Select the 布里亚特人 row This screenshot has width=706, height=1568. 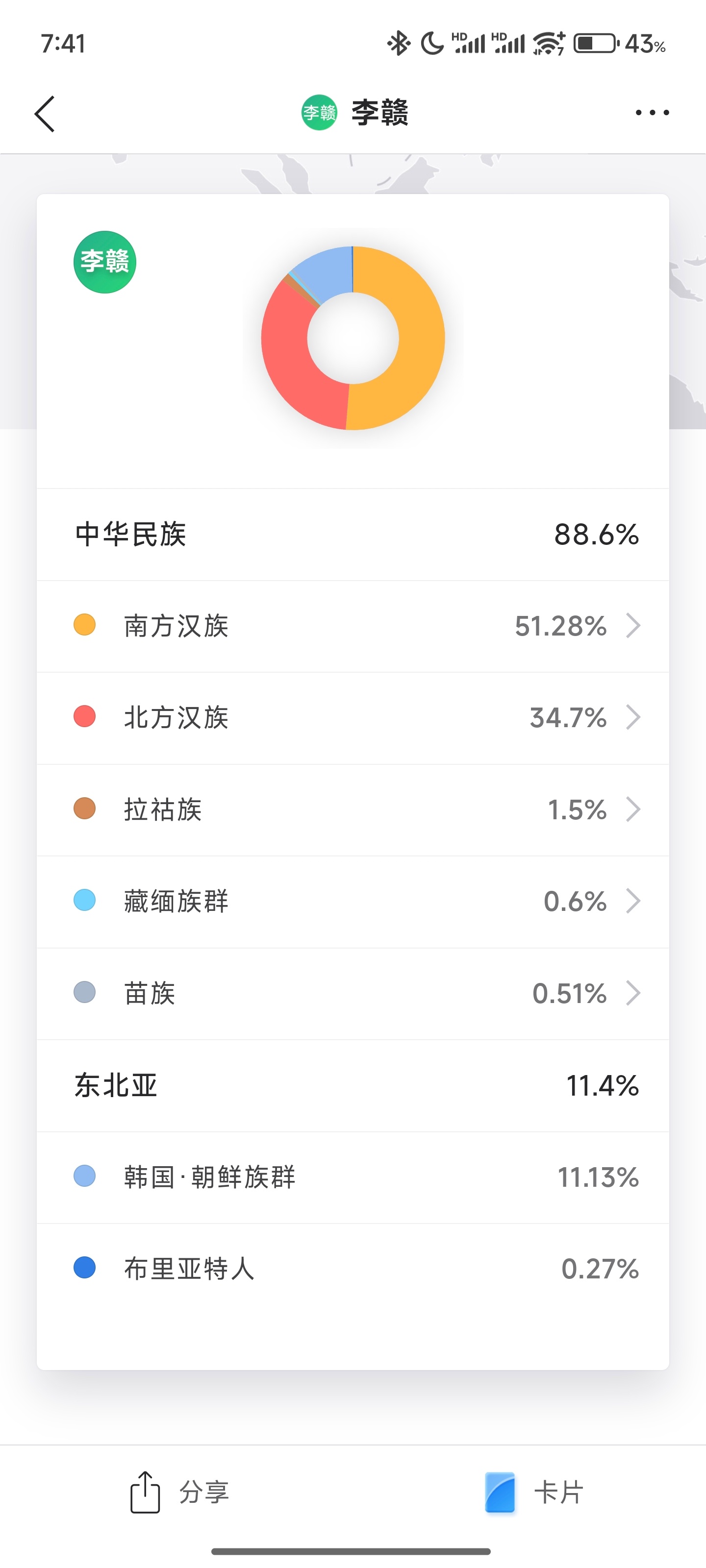(353, 1269)
